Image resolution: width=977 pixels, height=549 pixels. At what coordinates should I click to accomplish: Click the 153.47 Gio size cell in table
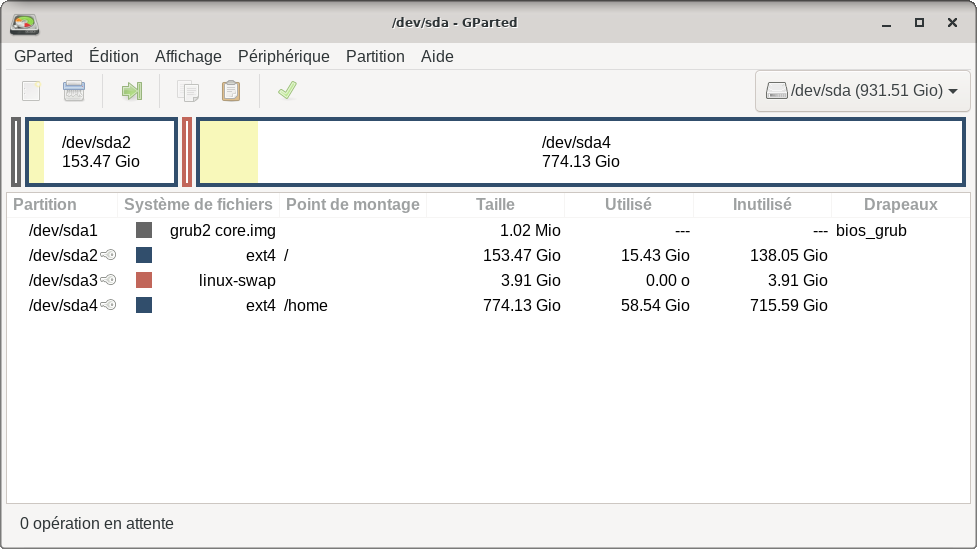[x=522, y=255]
